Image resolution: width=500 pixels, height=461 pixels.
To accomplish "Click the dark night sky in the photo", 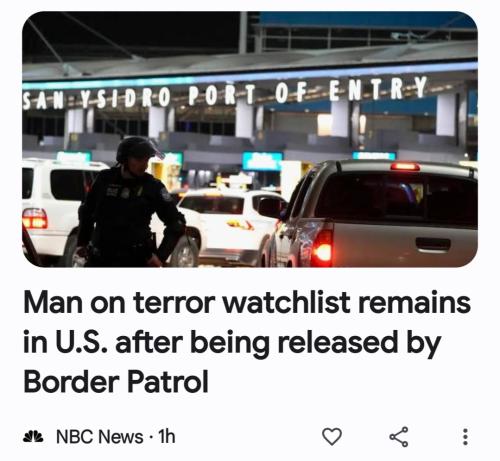I will pos(133,32).
